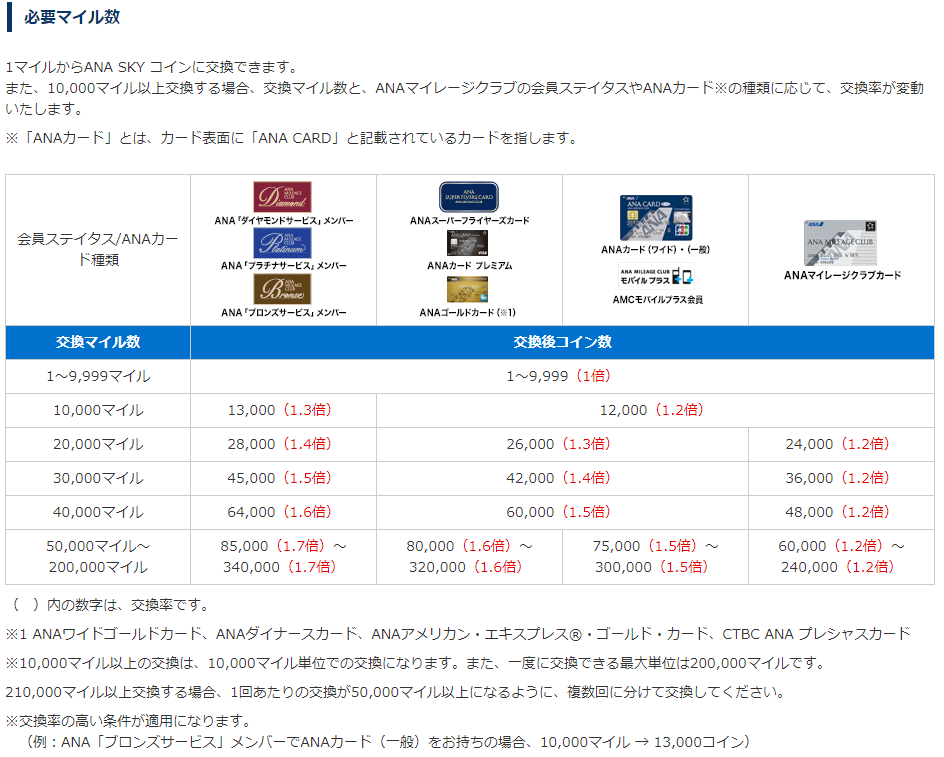
Task: Click the 340,000 (1.7倍) value
Action: pos(279,567)
